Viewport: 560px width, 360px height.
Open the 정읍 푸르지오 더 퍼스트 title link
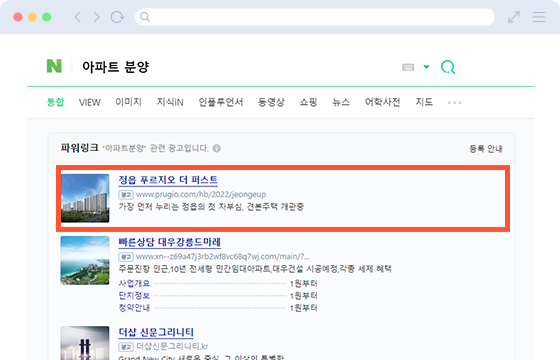pos(168,180)
